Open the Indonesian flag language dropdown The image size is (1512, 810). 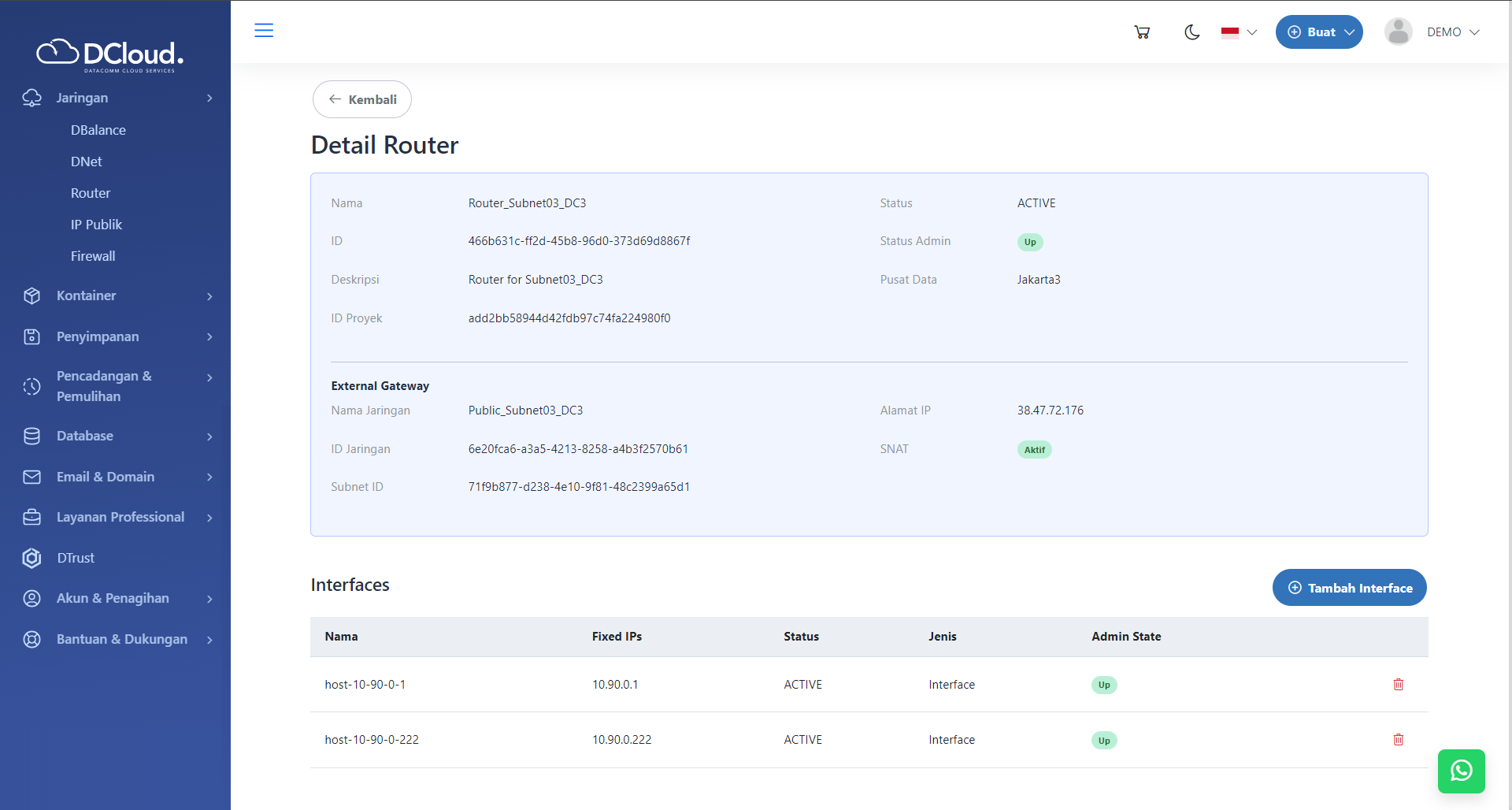point(1237,32)
